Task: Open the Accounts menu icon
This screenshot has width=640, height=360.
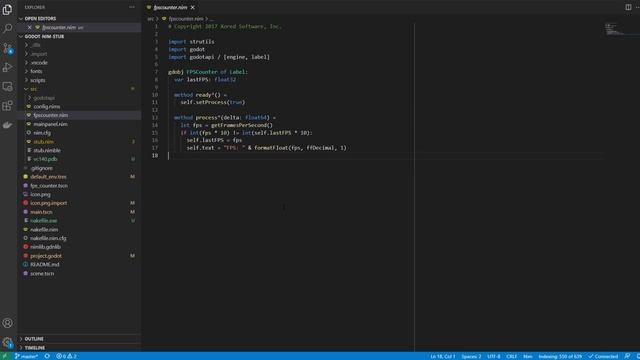Action: [x=7, y=323]
